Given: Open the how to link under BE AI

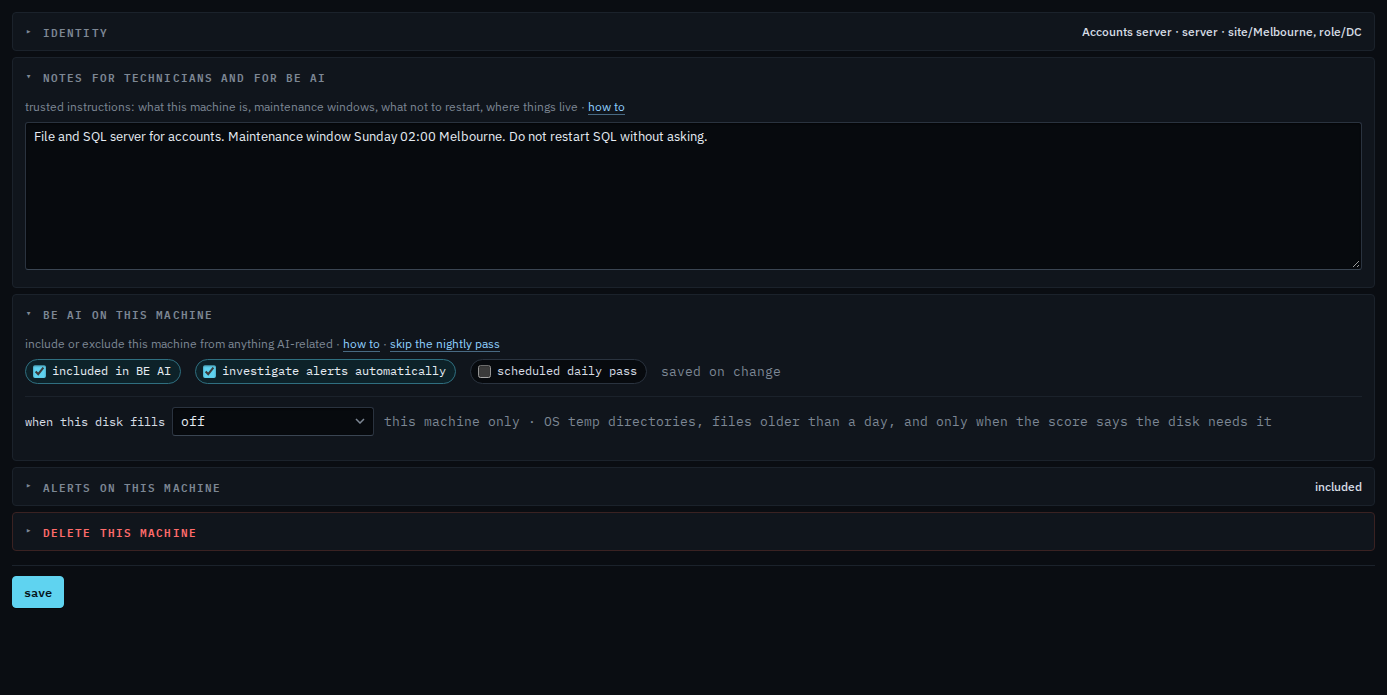Looking at the screenshot, I should pyautogui.click(x=361, y=344).
